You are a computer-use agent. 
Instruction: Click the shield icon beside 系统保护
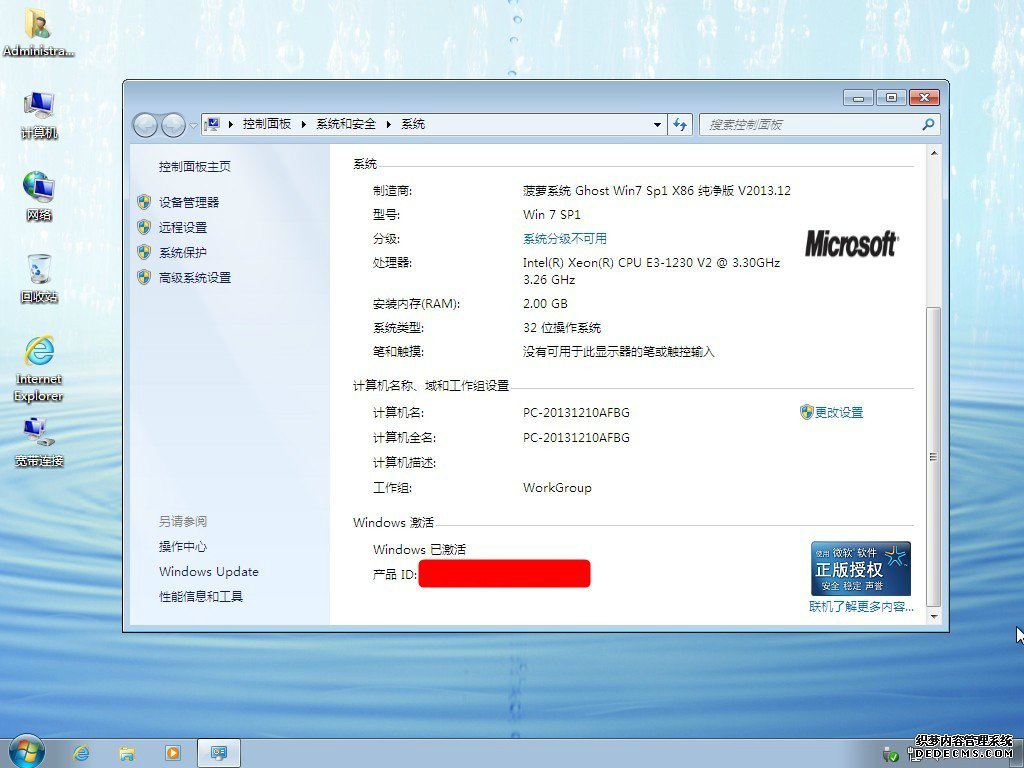[x=144, y=252]
